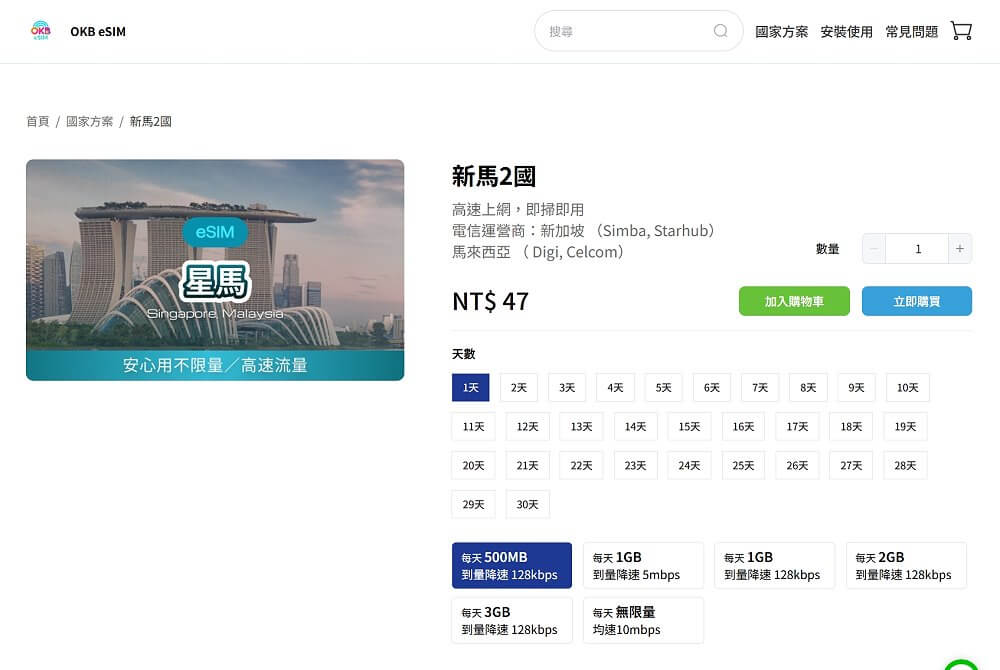This screenshot has height=670, width=1000.
Task: Focus the 搜尋 search box
Action: [638, 31]
